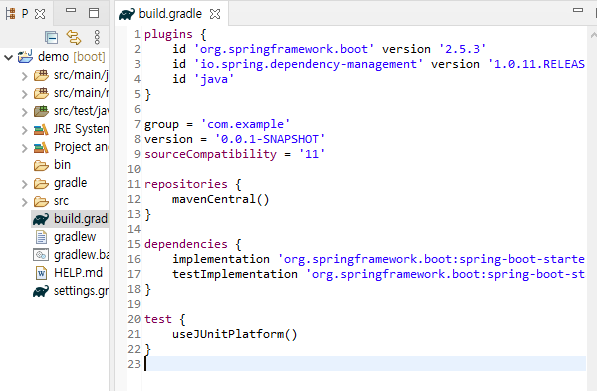Toggle Link with Editor icon
This screenshot has height=391, width=597.
coord(74,37)
